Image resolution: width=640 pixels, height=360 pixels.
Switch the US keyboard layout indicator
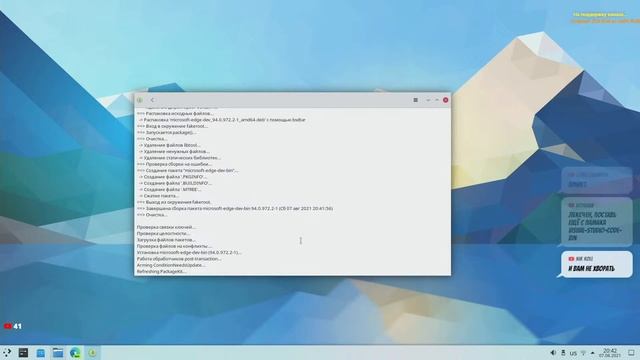(573, 353)
